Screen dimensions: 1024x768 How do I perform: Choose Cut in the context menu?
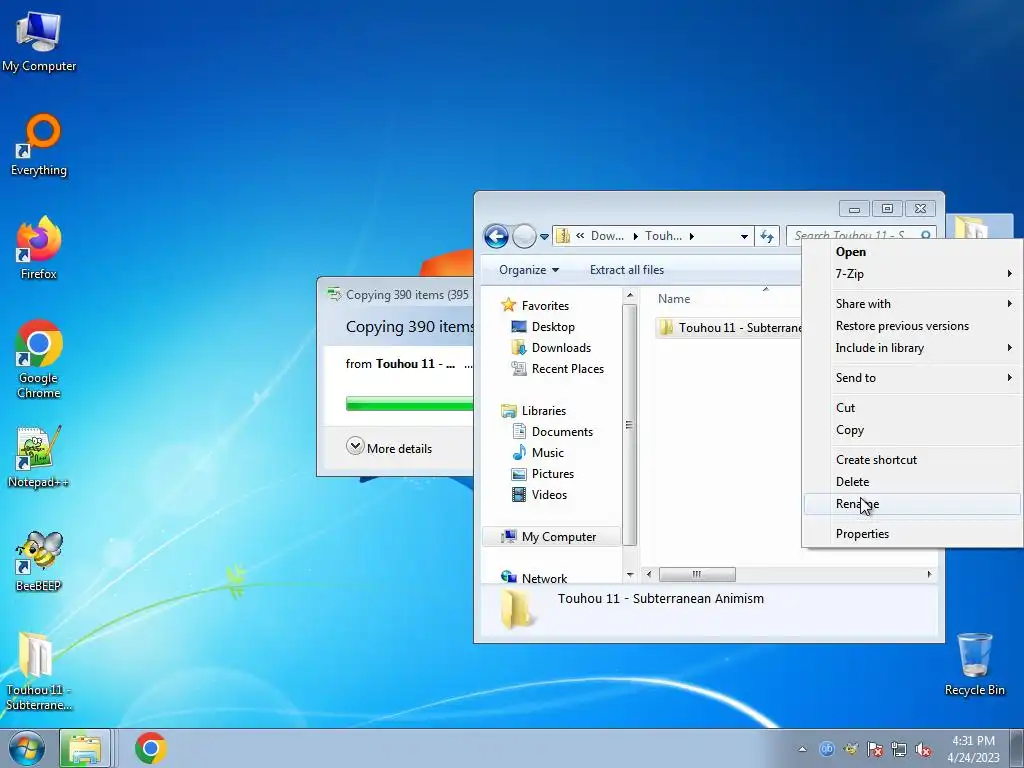(x=913, y=408)
